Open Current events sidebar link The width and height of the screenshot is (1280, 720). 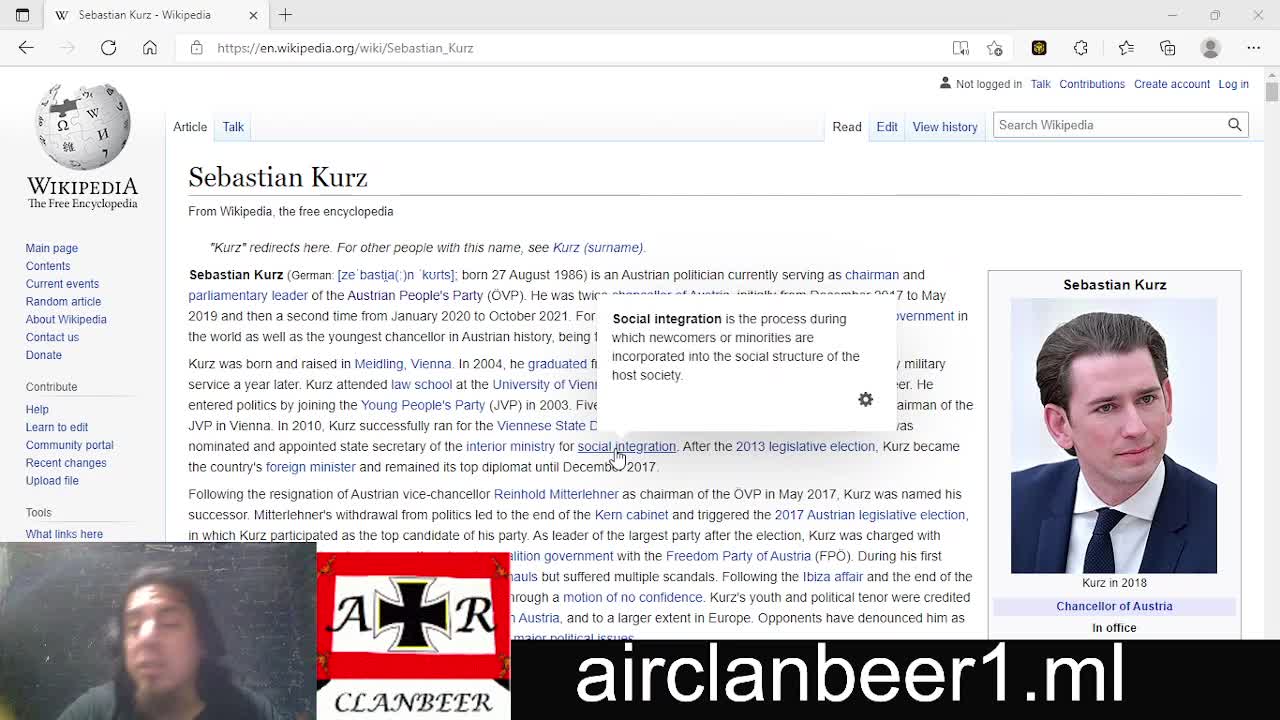(62, 284)
